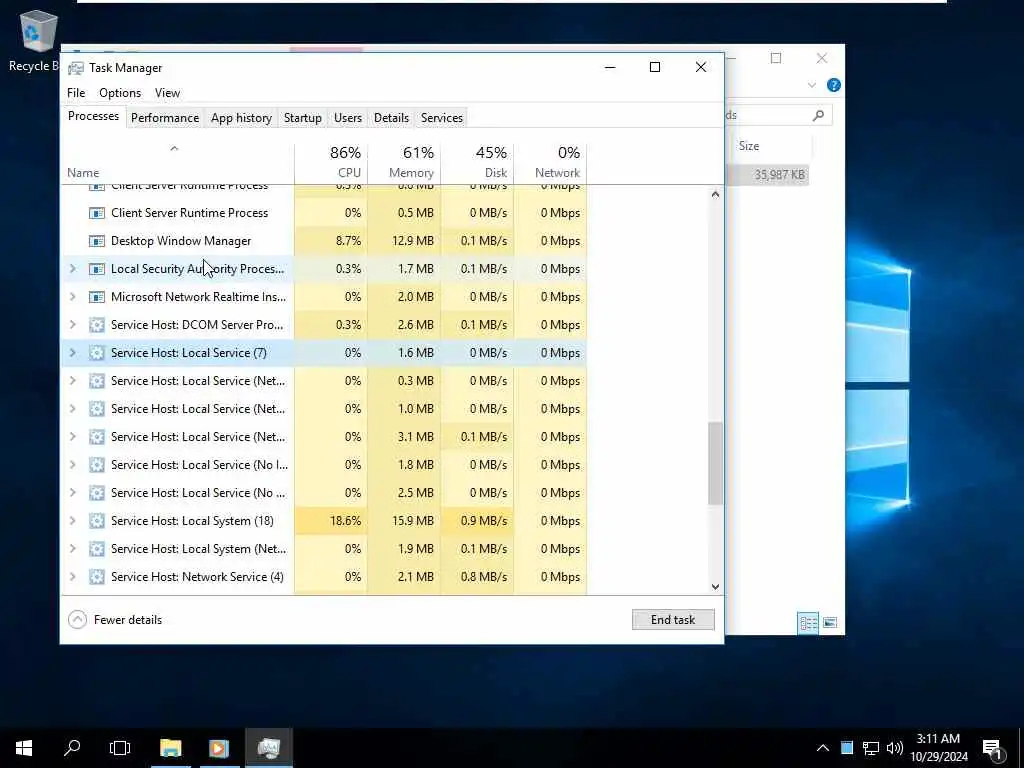Open the View menu
The width and height of the screenshot is (1024, 768).
pos(167,93)
